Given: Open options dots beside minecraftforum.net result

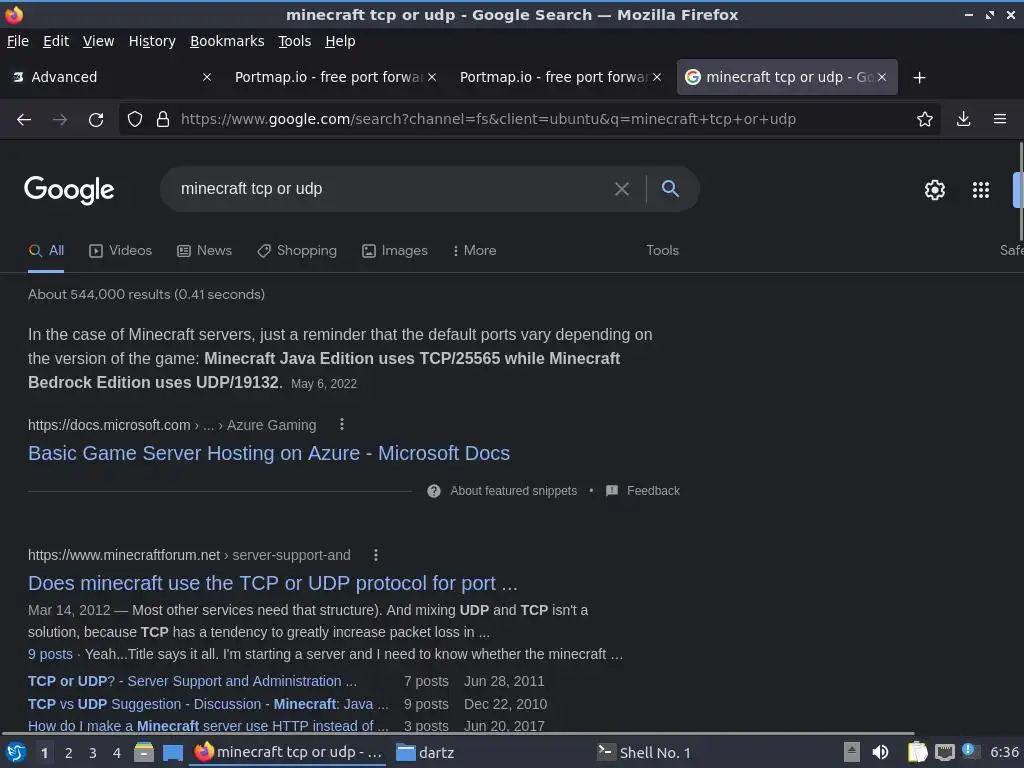Looking at the screenshot, I should point(376,555).
